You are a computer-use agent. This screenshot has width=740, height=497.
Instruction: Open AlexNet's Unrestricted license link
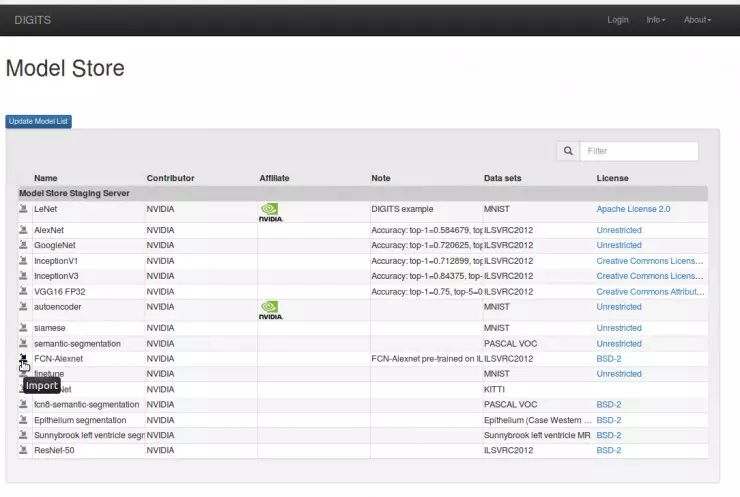pyautogui.click(x=619, y=230)
